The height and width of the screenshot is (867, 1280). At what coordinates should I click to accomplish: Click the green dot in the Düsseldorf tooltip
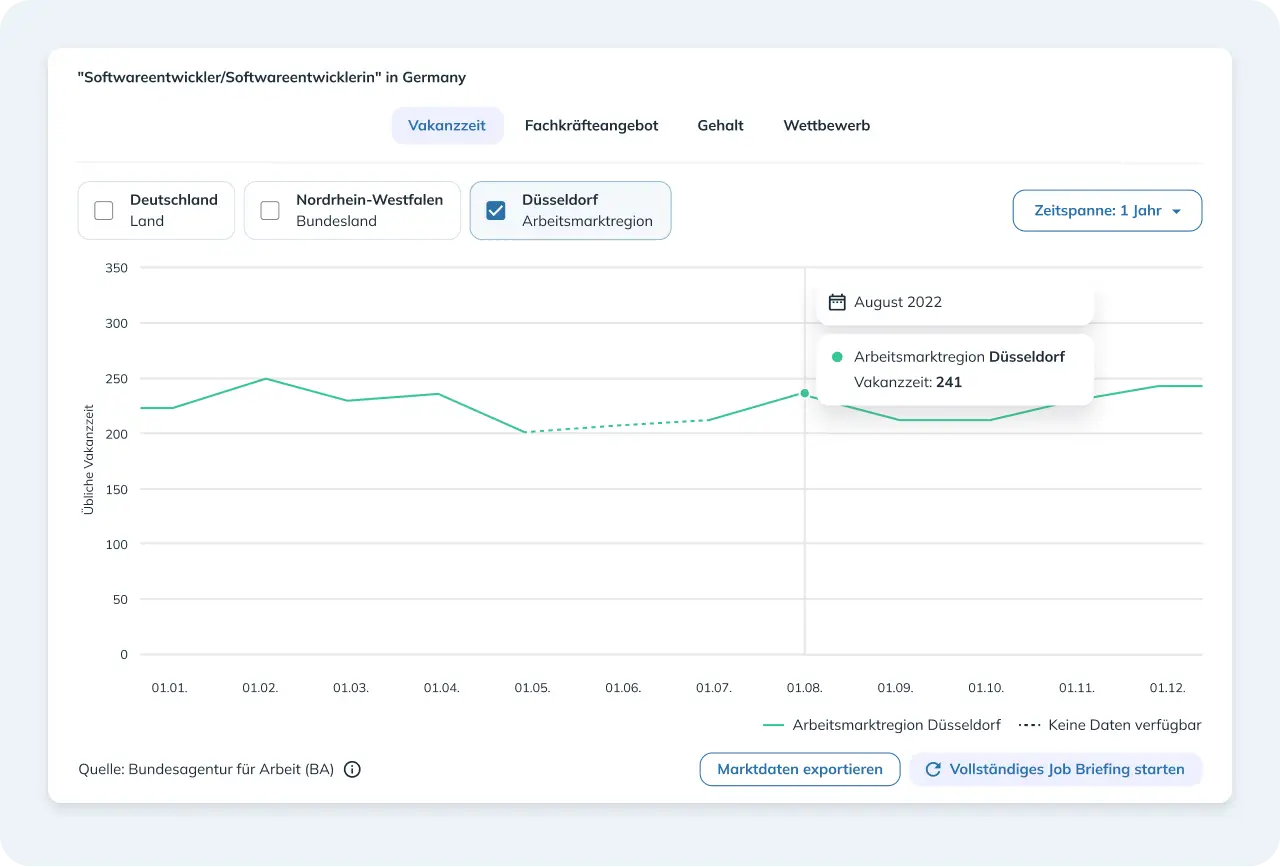(x=837, y=357)
